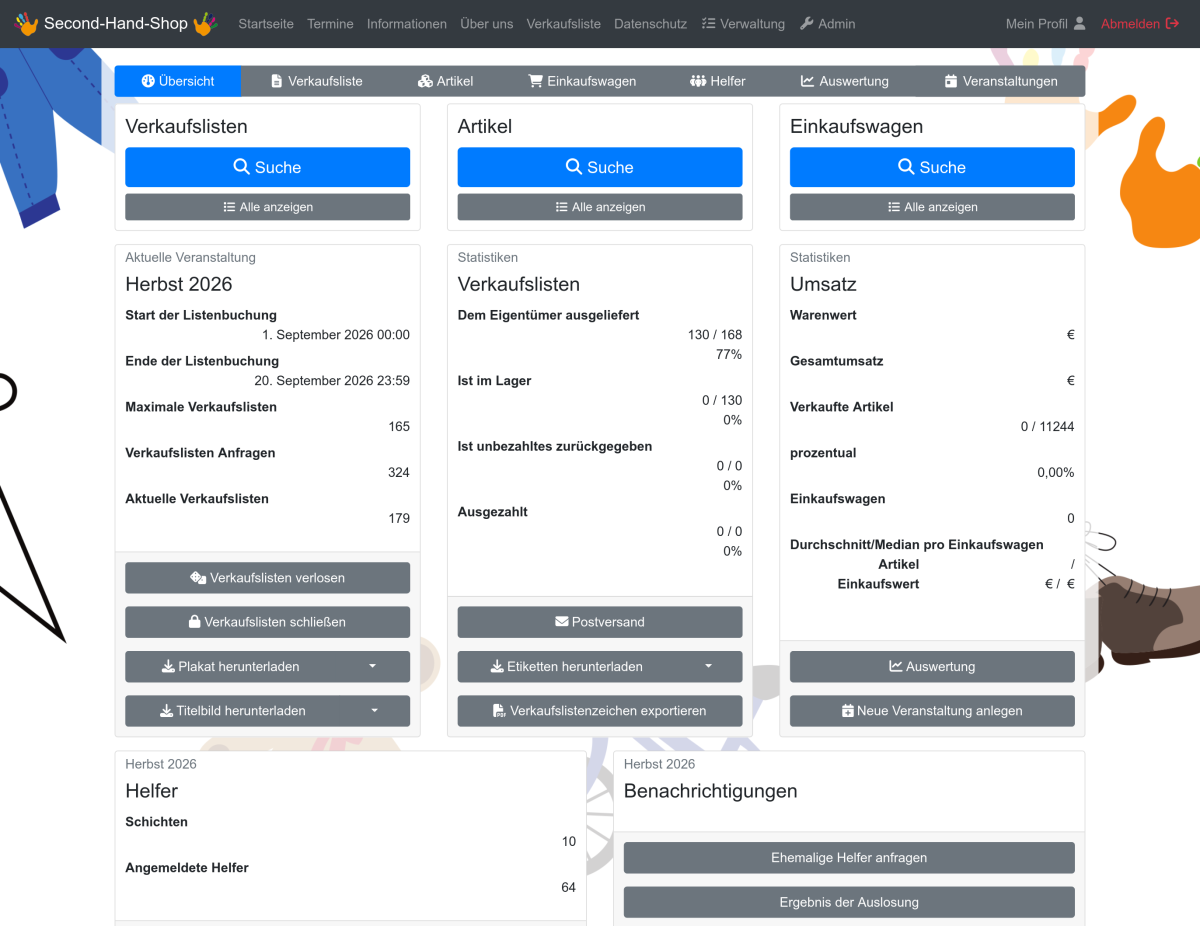
Task: Click the calendar icon on Veranstaltungen tab
Action: 951,81
